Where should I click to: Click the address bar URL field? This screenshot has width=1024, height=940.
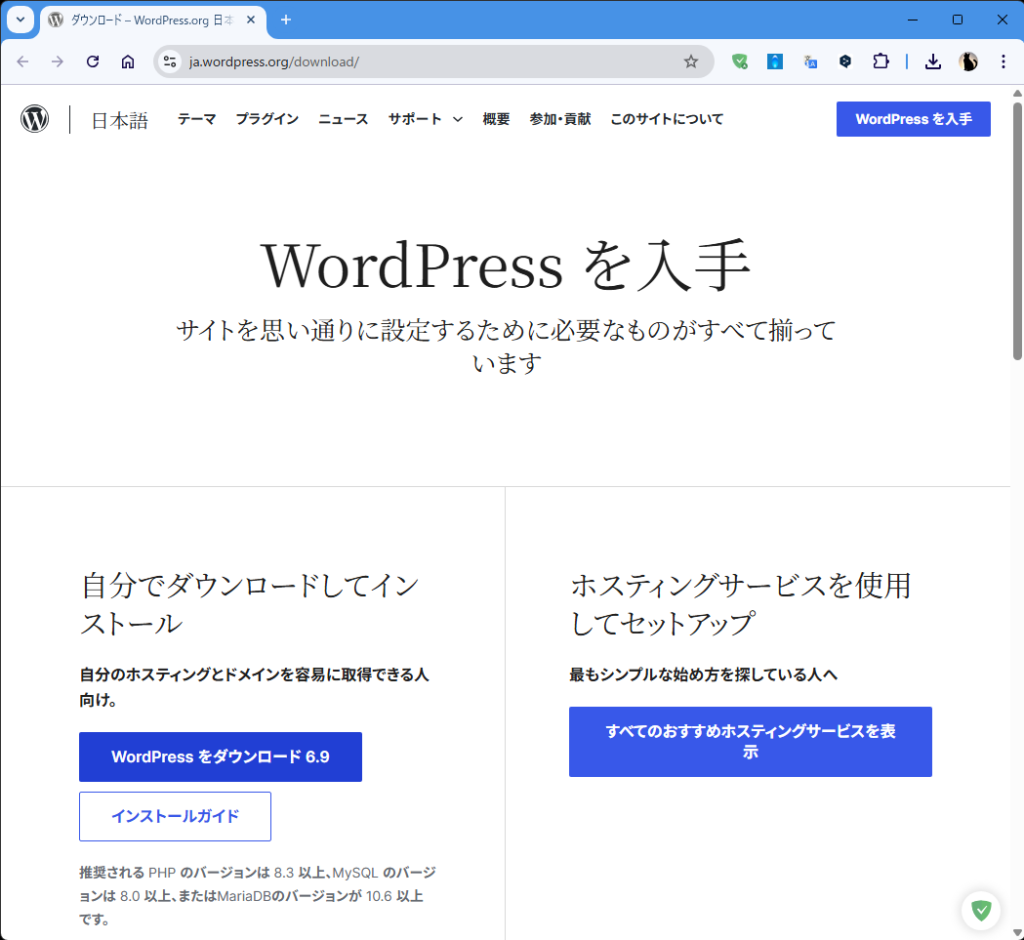coord(420,62)
